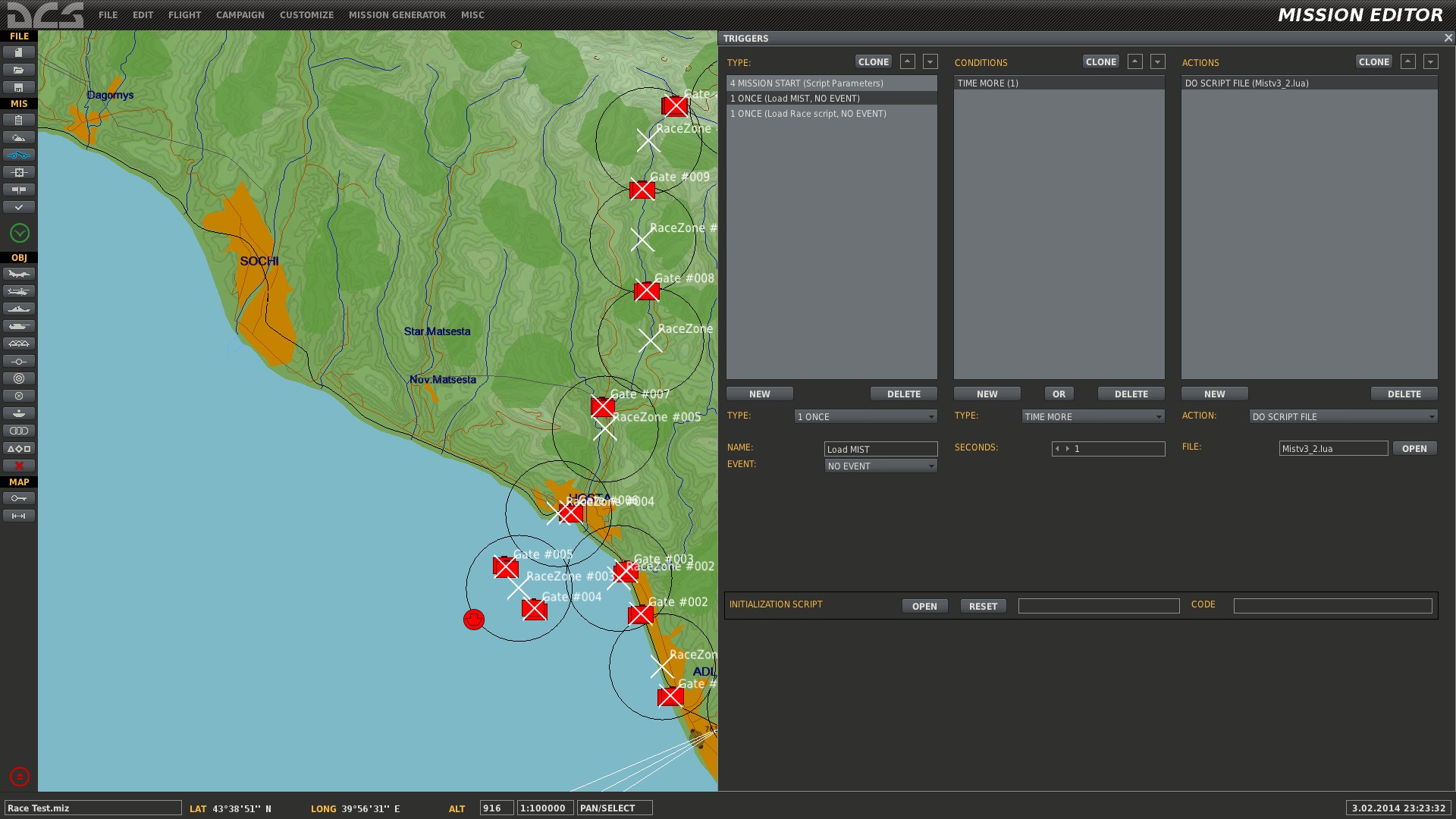Screen dimensions: 1456x819
Task: Select '4 MISSION START (Script Parameters)' trigger
Action: [832, 83]
